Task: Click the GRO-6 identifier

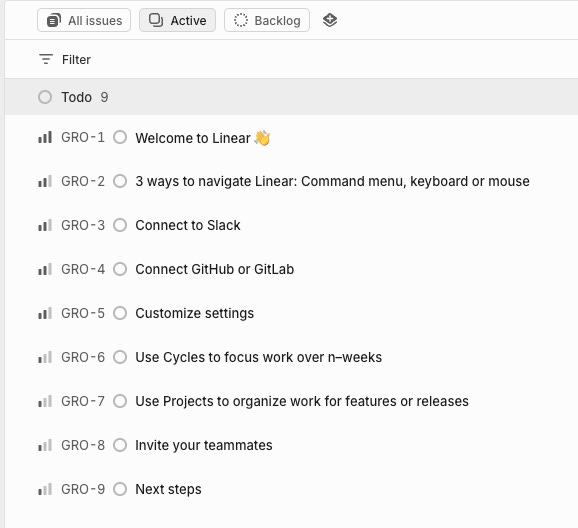Action: pyautogui.click(x=83, y=357)
